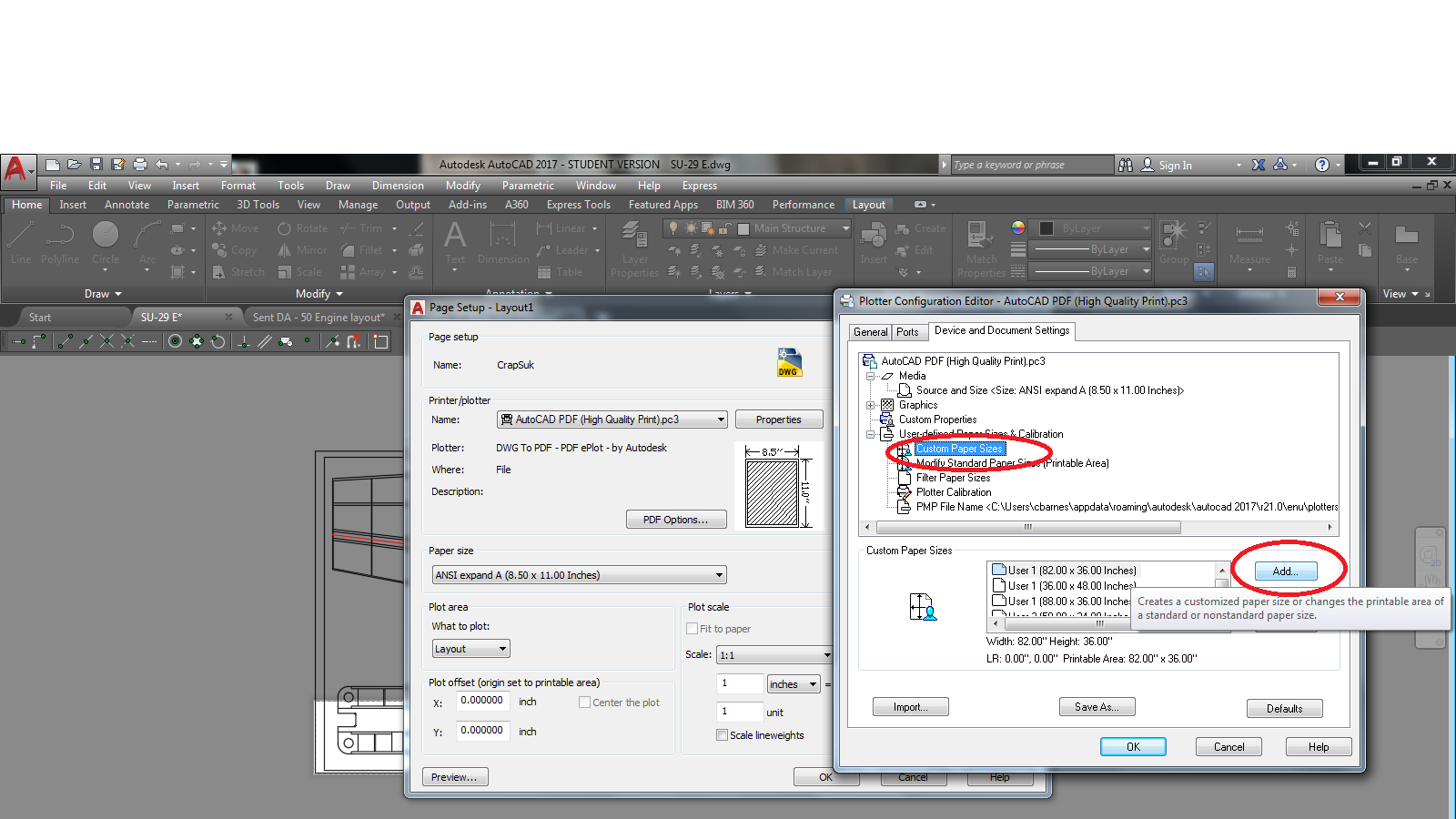Click the black ByLayer color swatch
The image size is (1456, 819).
[x=1046, y=228]
